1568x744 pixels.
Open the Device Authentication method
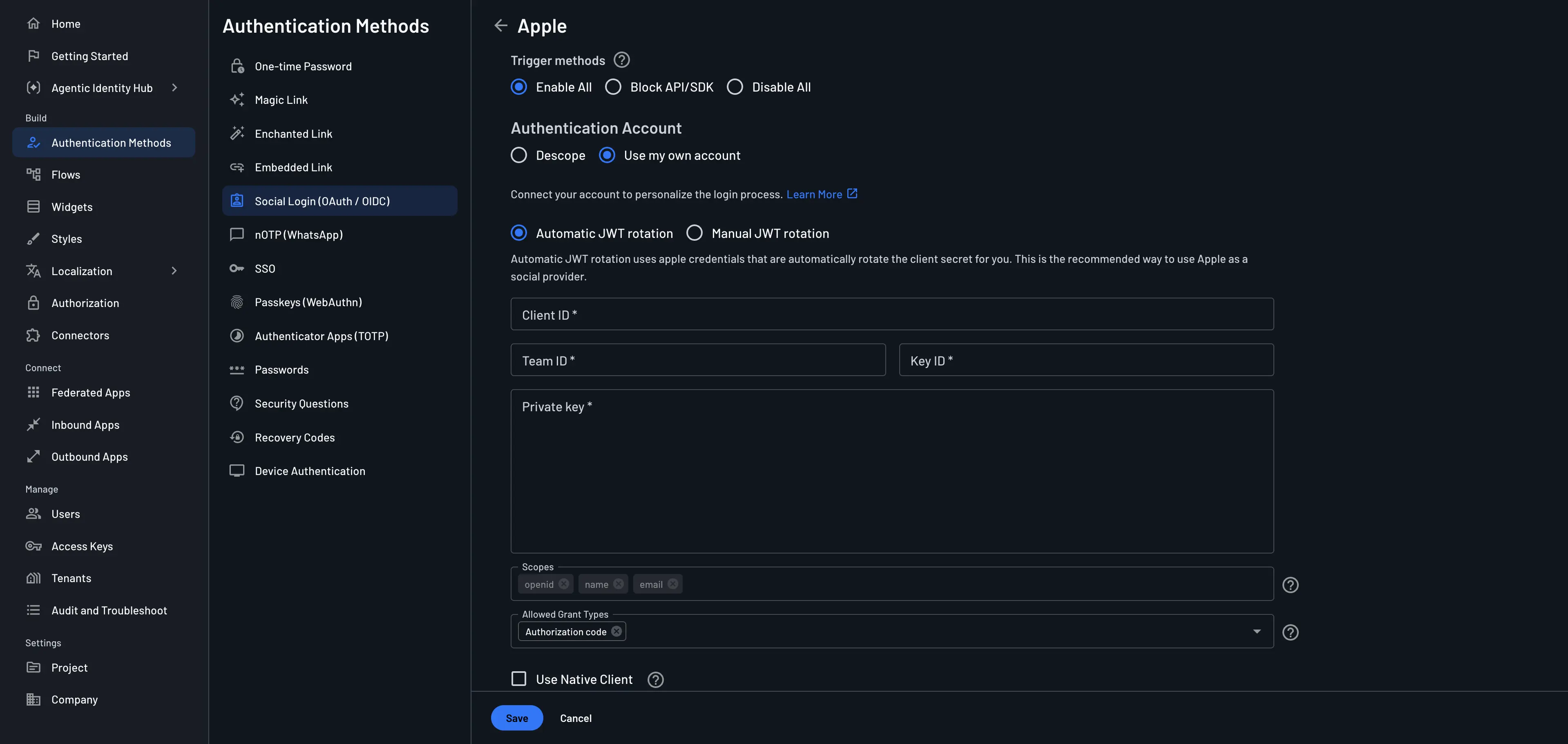[x=340, y=471]
